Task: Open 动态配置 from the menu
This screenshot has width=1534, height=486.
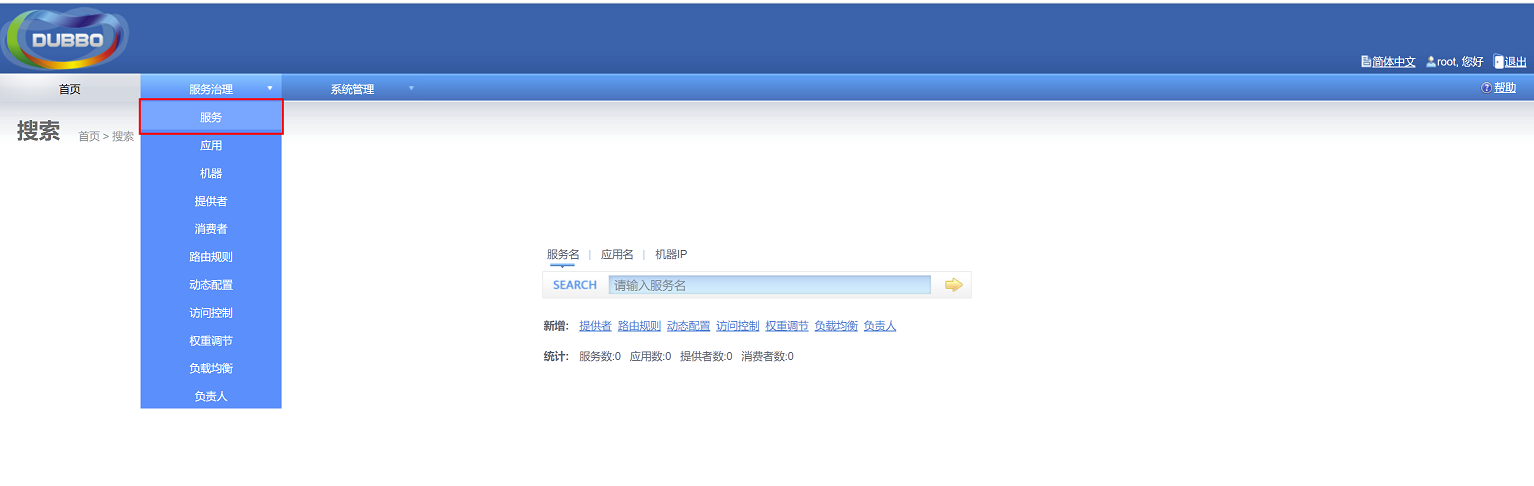Action: coord(211,285)
